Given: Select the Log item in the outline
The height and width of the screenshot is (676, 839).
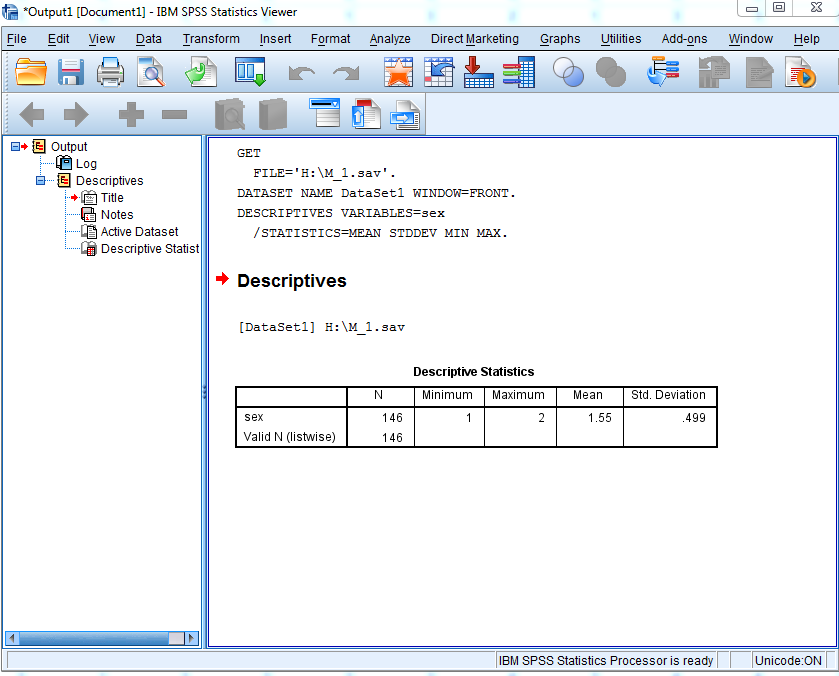Looking at the screenshot, I should pyautogui.click(x=86, y=164).
